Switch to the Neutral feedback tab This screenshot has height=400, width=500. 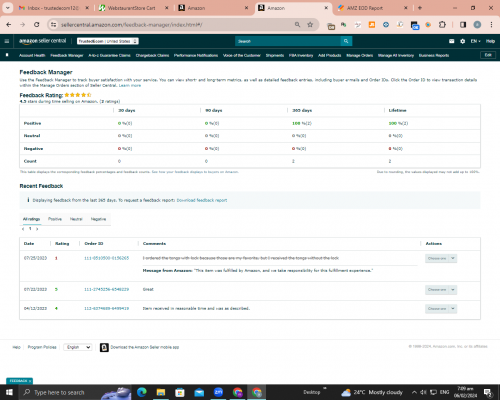click(76, 219)
